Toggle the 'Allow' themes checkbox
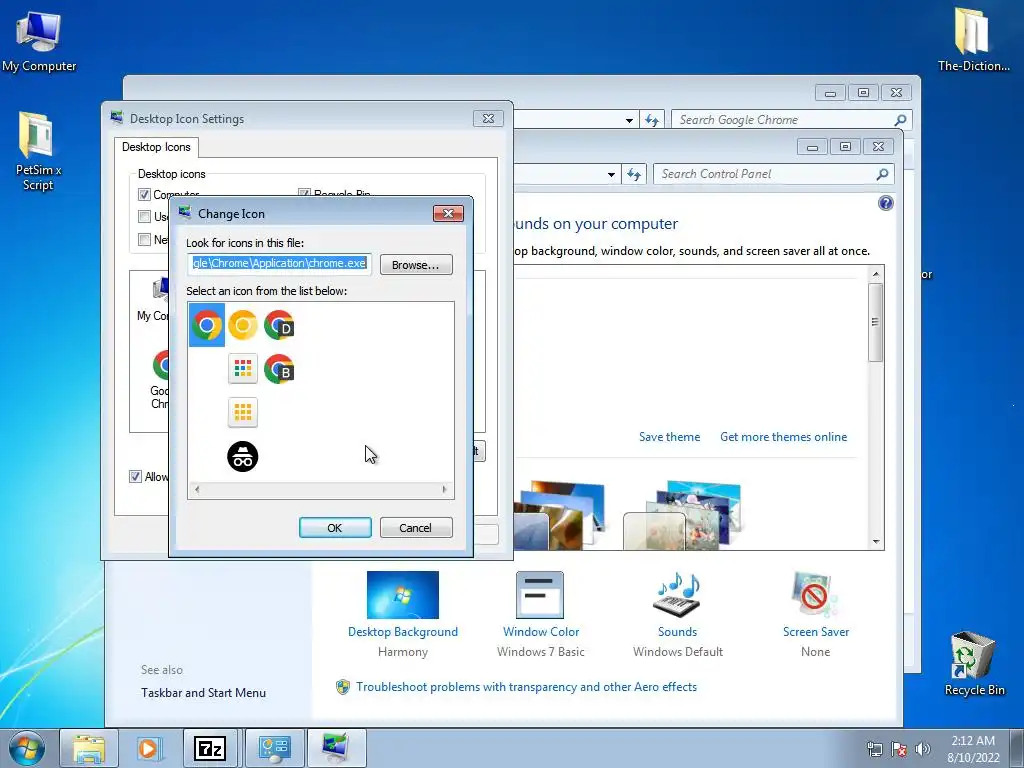 point(135,477)
